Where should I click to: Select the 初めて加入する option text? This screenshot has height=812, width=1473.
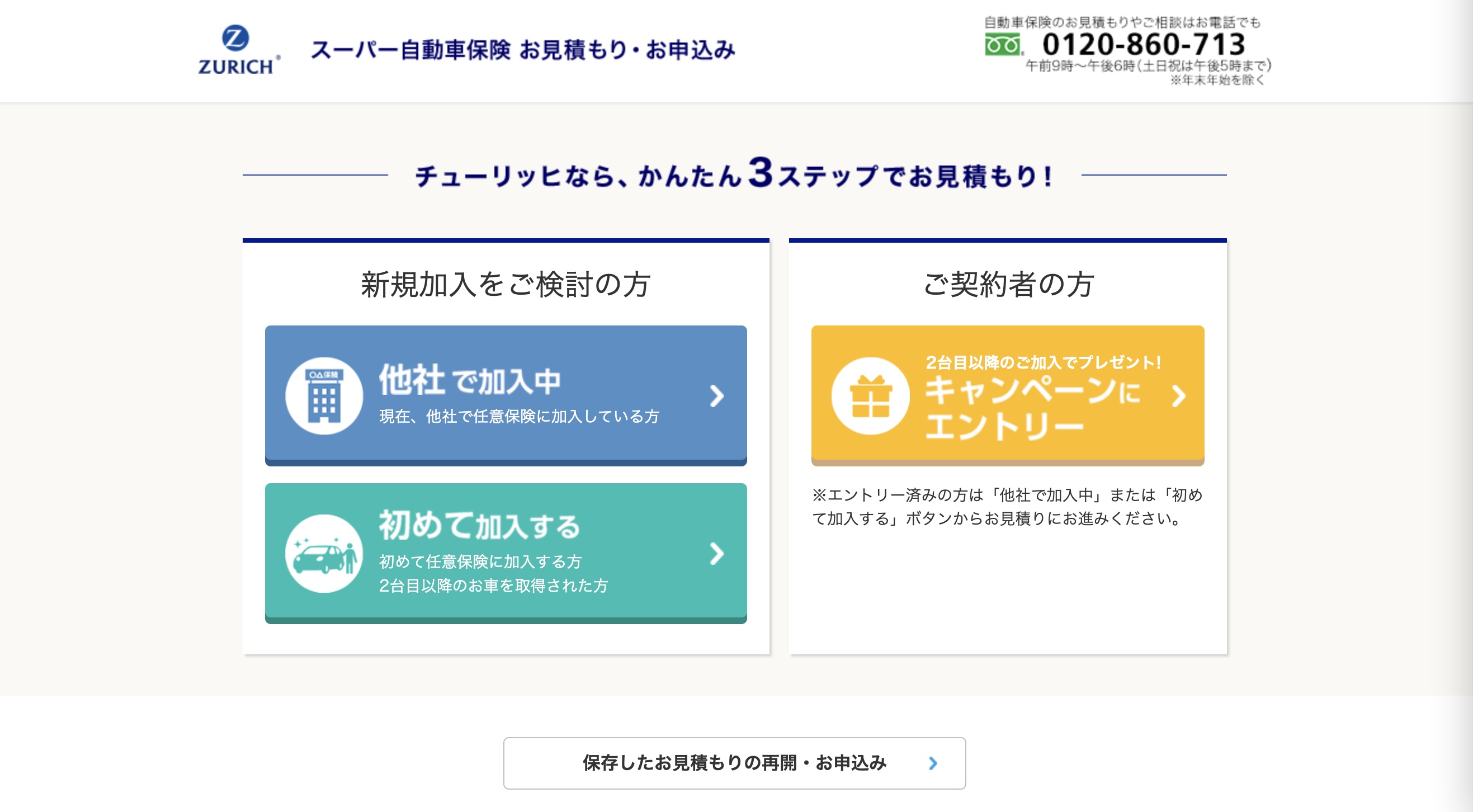tap(479, 525)
